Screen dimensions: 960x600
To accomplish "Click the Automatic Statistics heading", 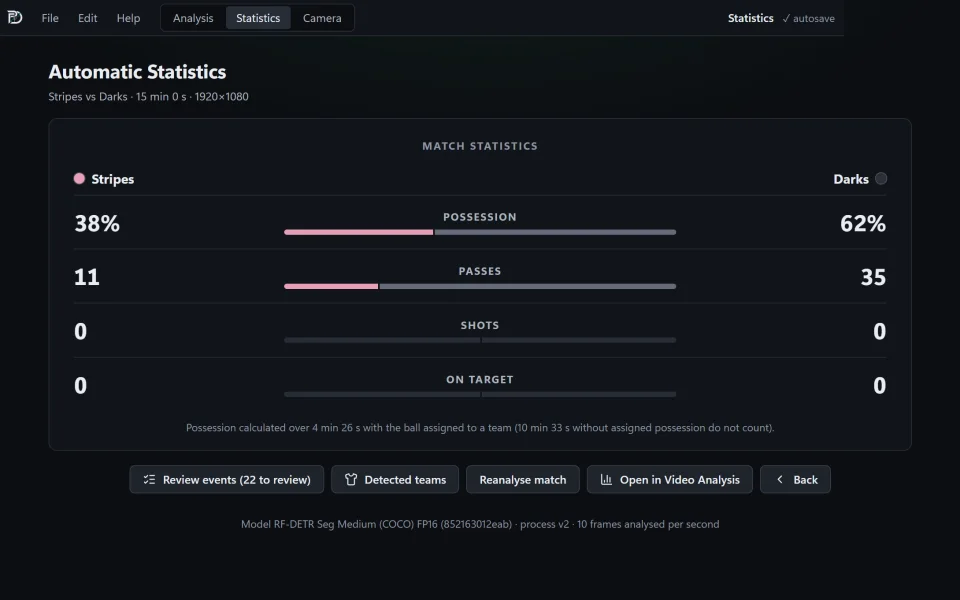I will tap(137, 72).
